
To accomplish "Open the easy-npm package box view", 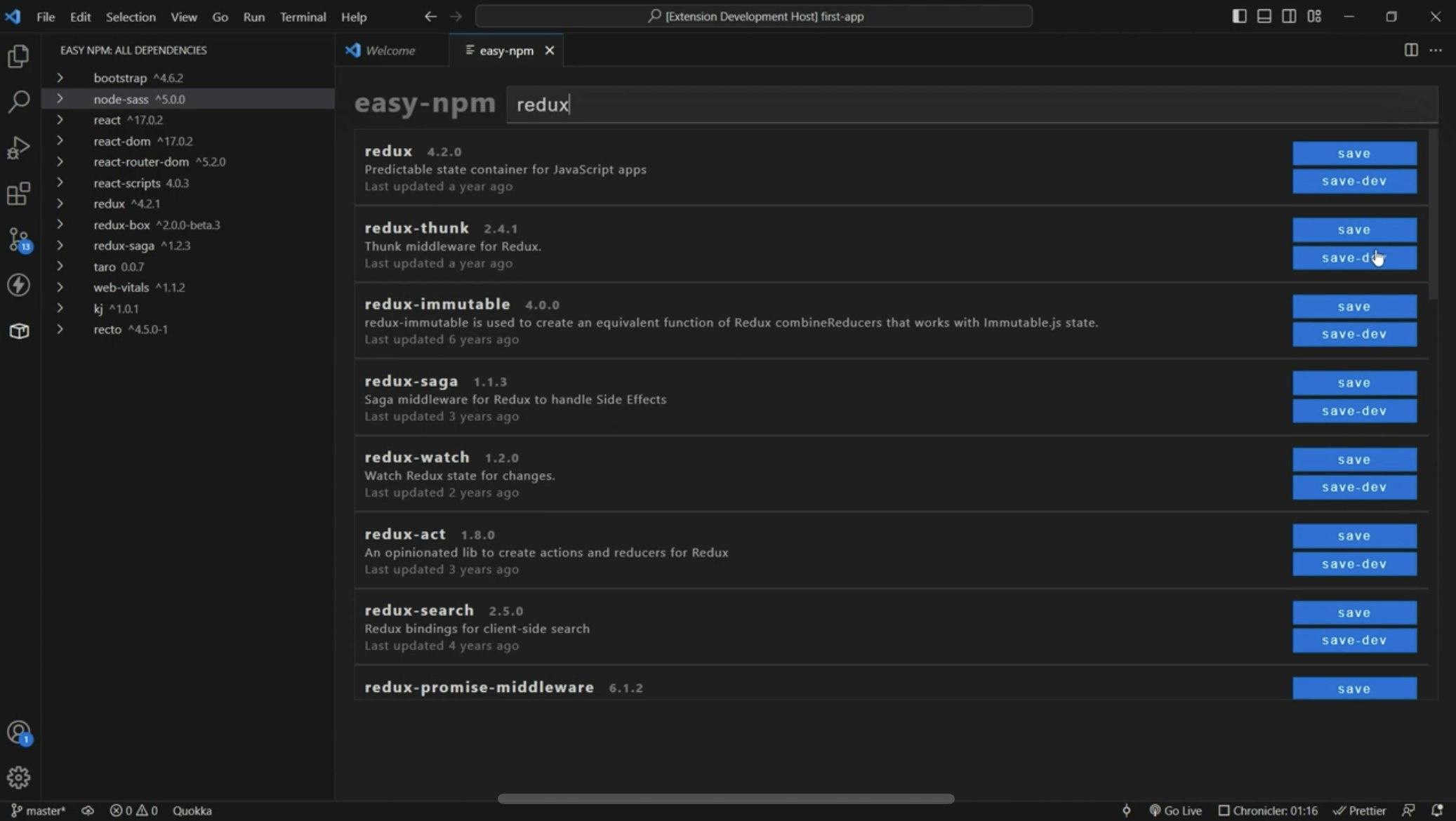I will pyautogui.click(x=19, y=331).
